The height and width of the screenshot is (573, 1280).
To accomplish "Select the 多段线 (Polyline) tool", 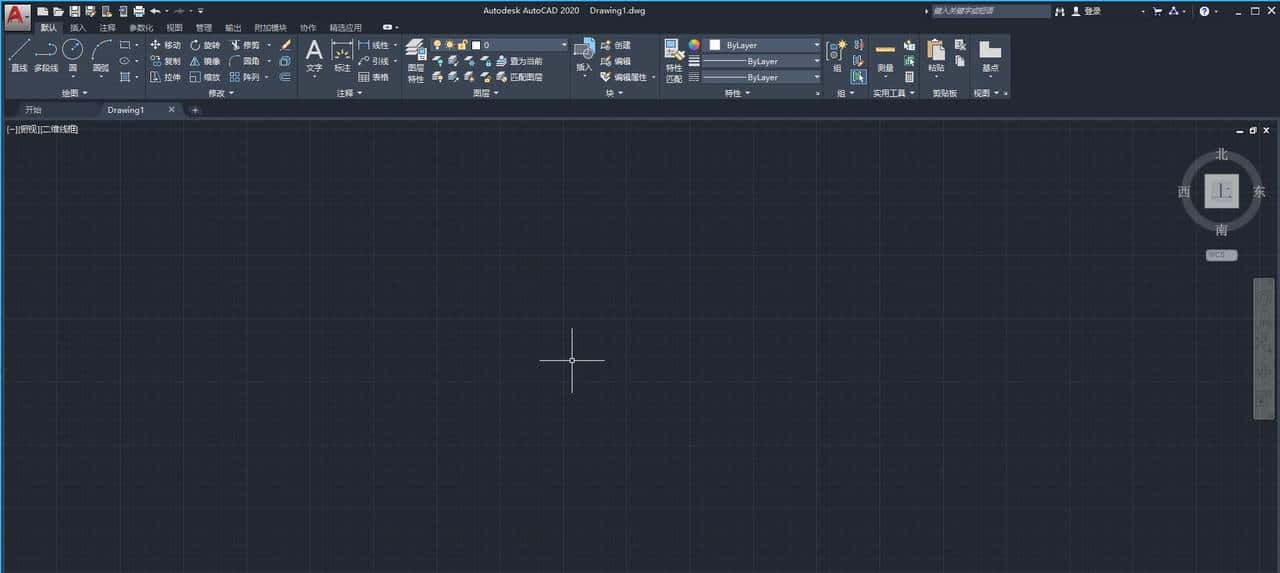I will (x=46, y=56).
